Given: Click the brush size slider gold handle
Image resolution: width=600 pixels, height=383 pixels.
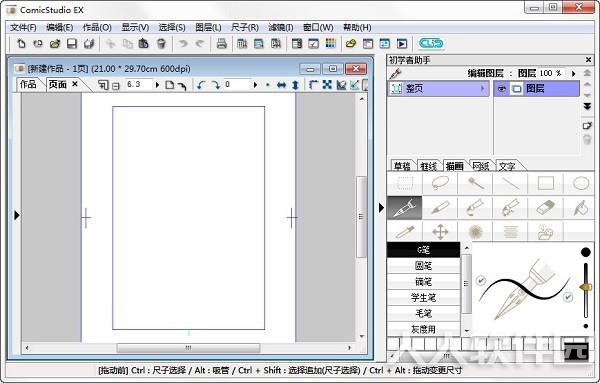Looking at the screenshot, I should (585, 287).
